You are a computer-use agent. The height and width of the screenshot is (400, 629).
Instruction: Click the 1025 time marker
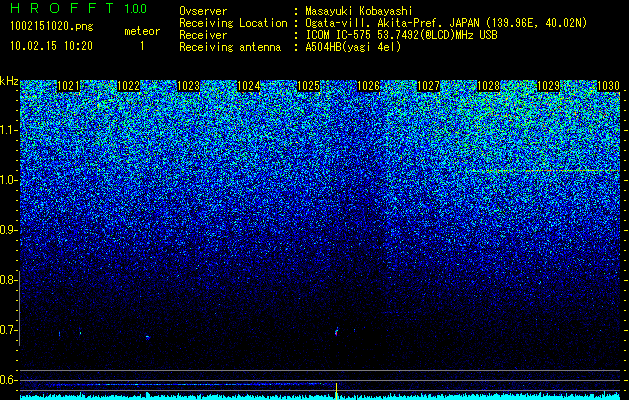(x=308, y=86)
